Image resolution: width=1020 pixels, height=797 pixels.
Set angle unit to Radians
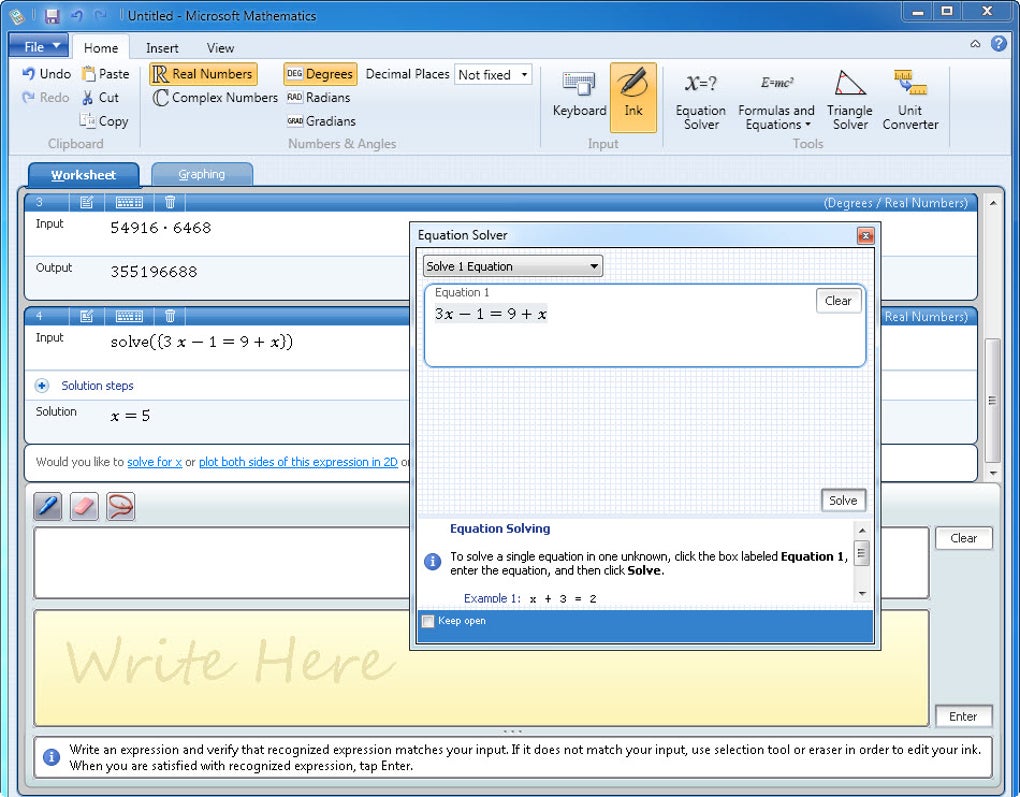319,98
